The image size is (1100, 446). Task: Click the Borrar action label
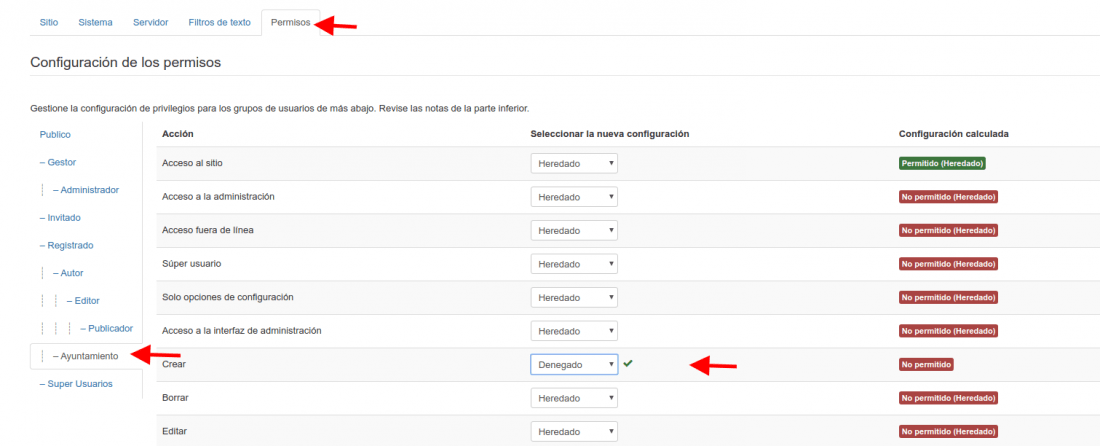click(x=175, y=398)
